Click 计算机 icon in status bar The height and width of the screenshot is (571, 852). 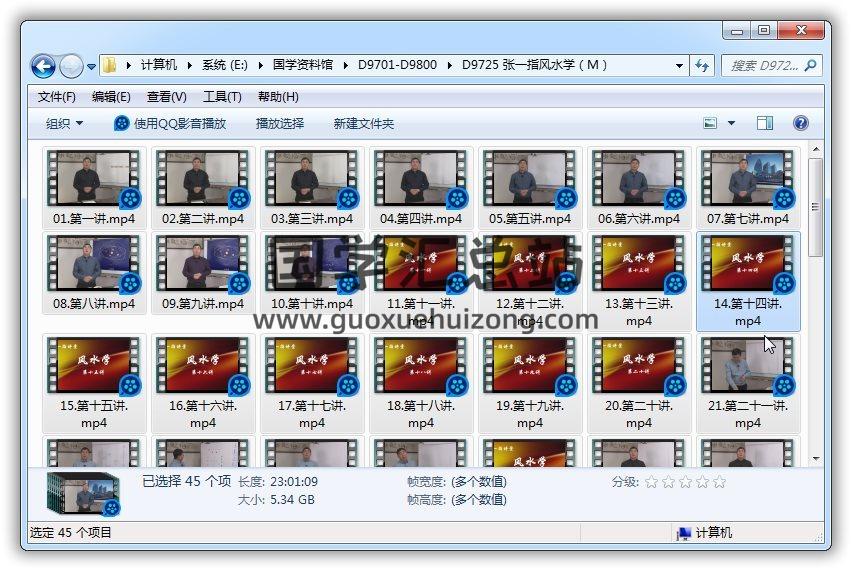(x=684, y=533)
